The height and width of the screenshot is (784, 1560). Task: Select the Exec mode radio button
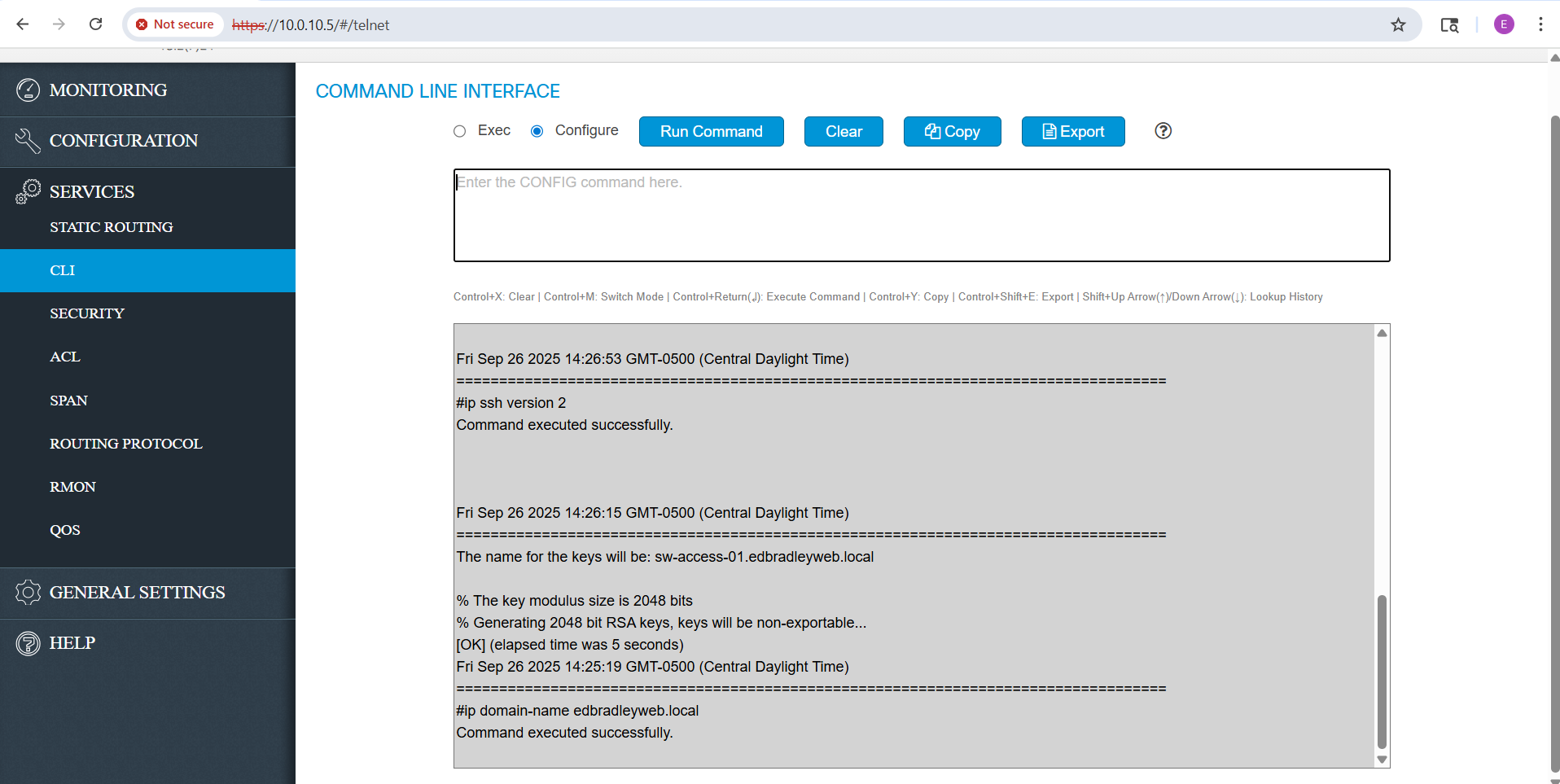pyautogui.click(x=460, y=131)
